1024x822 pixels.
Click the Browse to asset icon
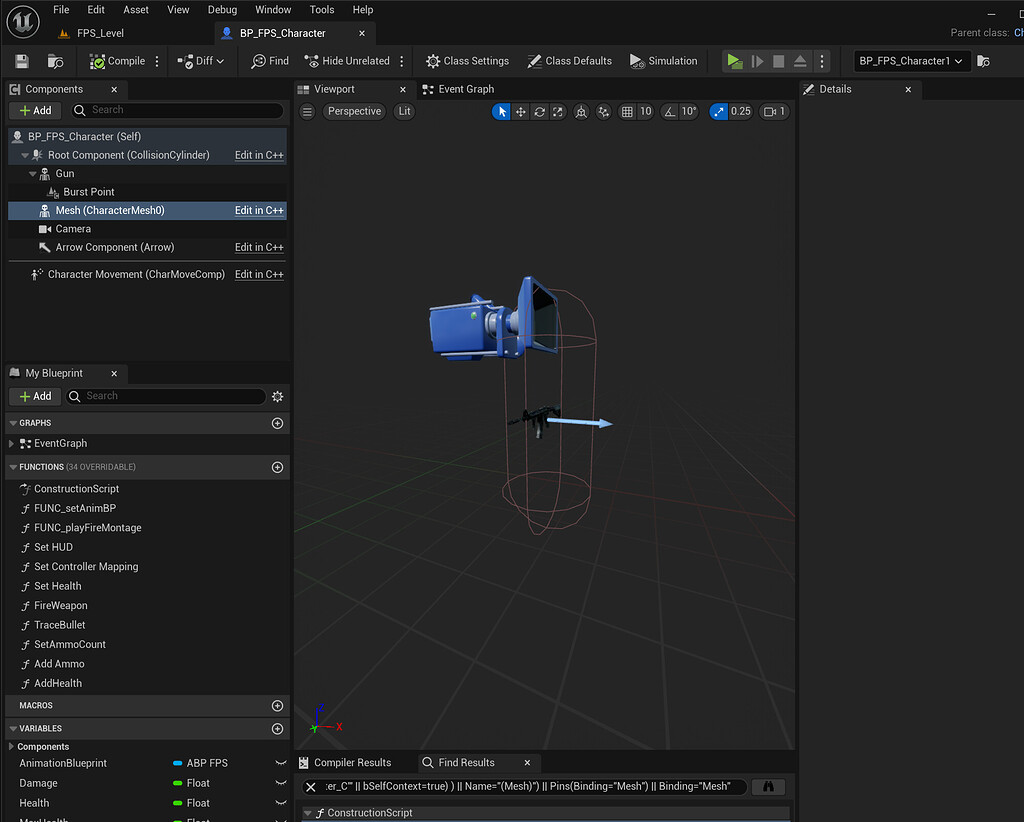56,61
